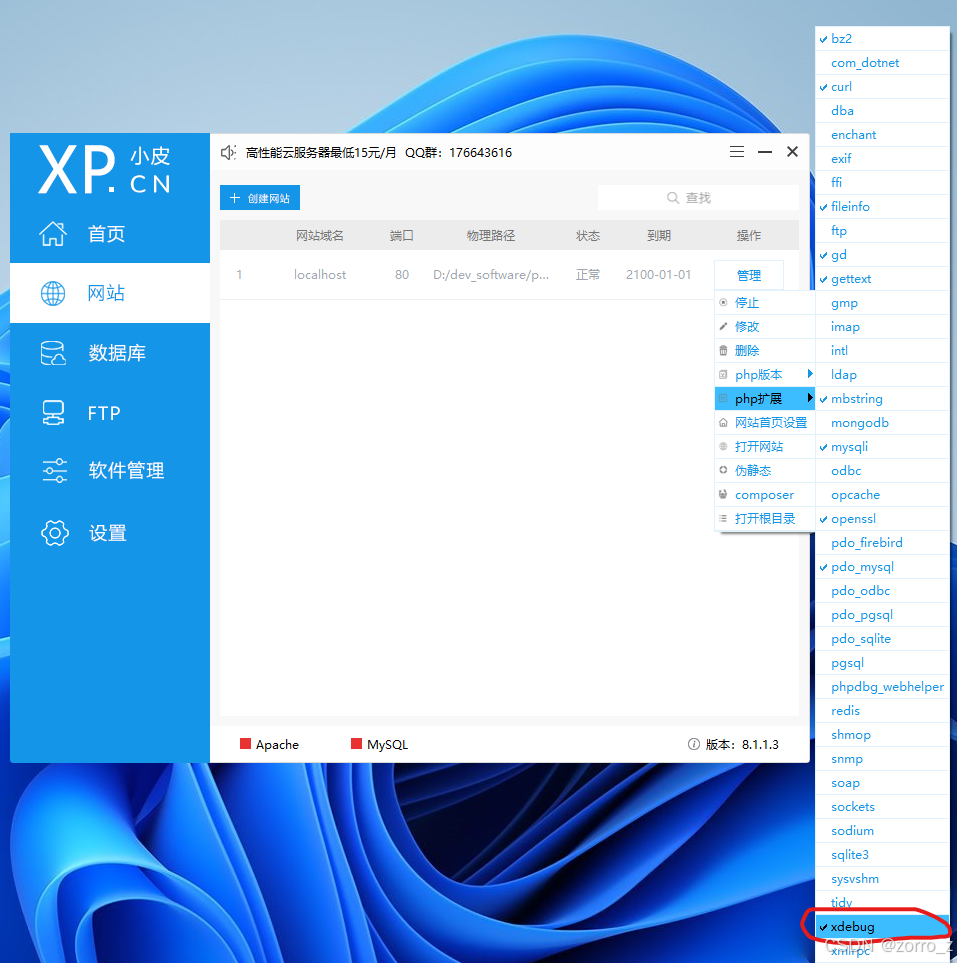
Task: Choose 网站首页设置 menu entry
Action: pos(765,423)
